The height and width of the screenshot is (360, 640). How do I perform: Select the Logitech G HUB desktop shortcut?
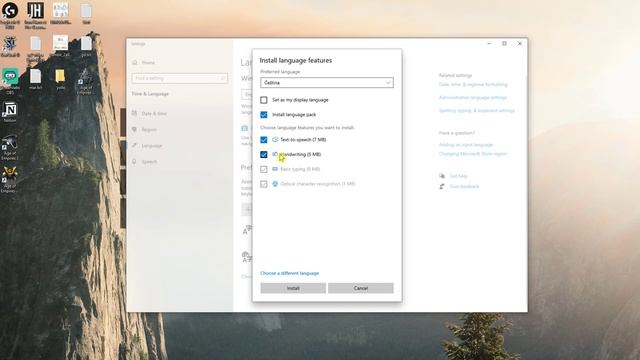[10, 15]
